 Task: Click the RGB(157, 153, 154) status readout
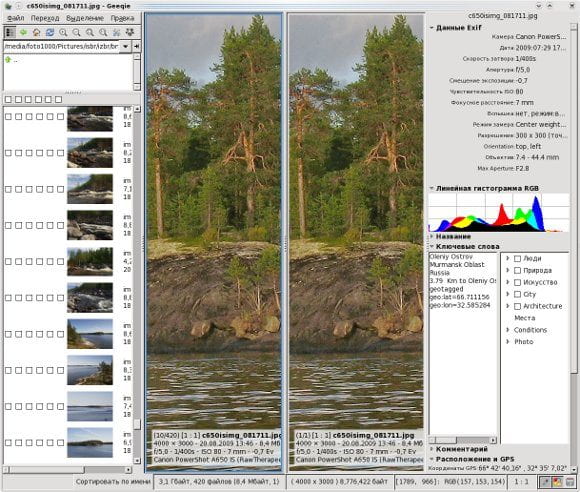coord(475,482)
